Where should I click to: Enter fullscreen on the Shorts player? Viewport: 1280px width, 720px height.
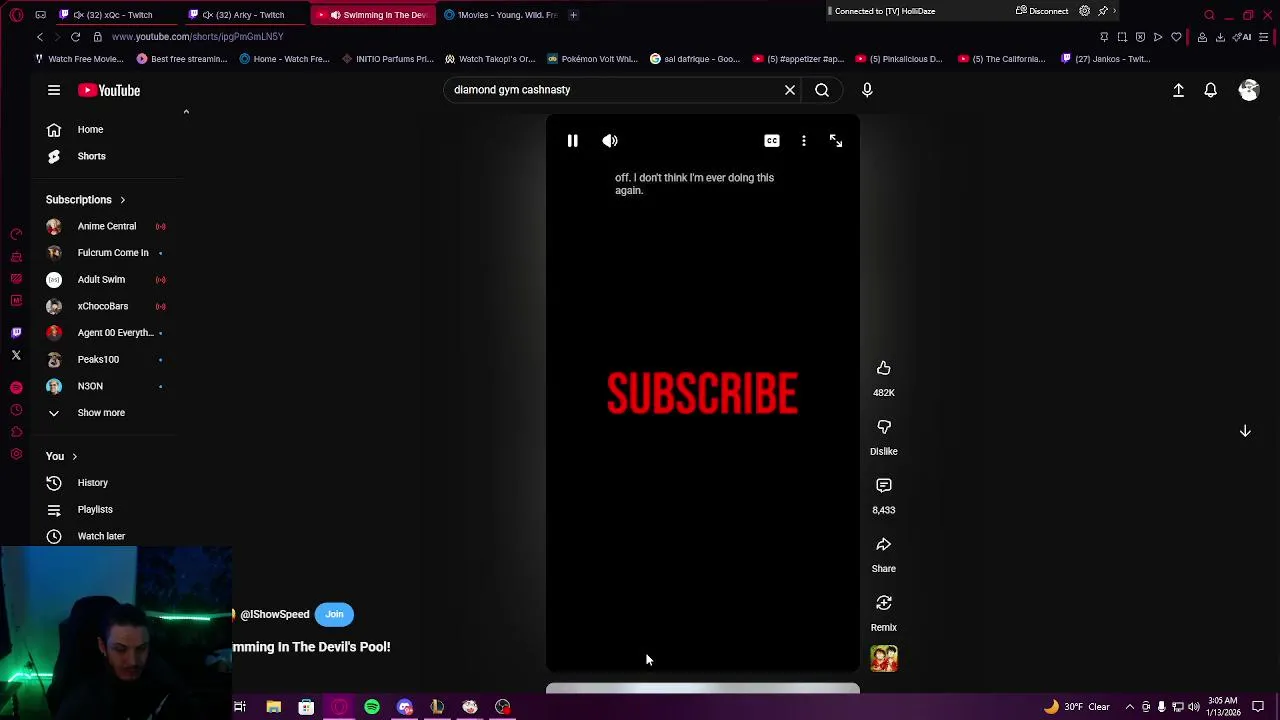[836, 141]
